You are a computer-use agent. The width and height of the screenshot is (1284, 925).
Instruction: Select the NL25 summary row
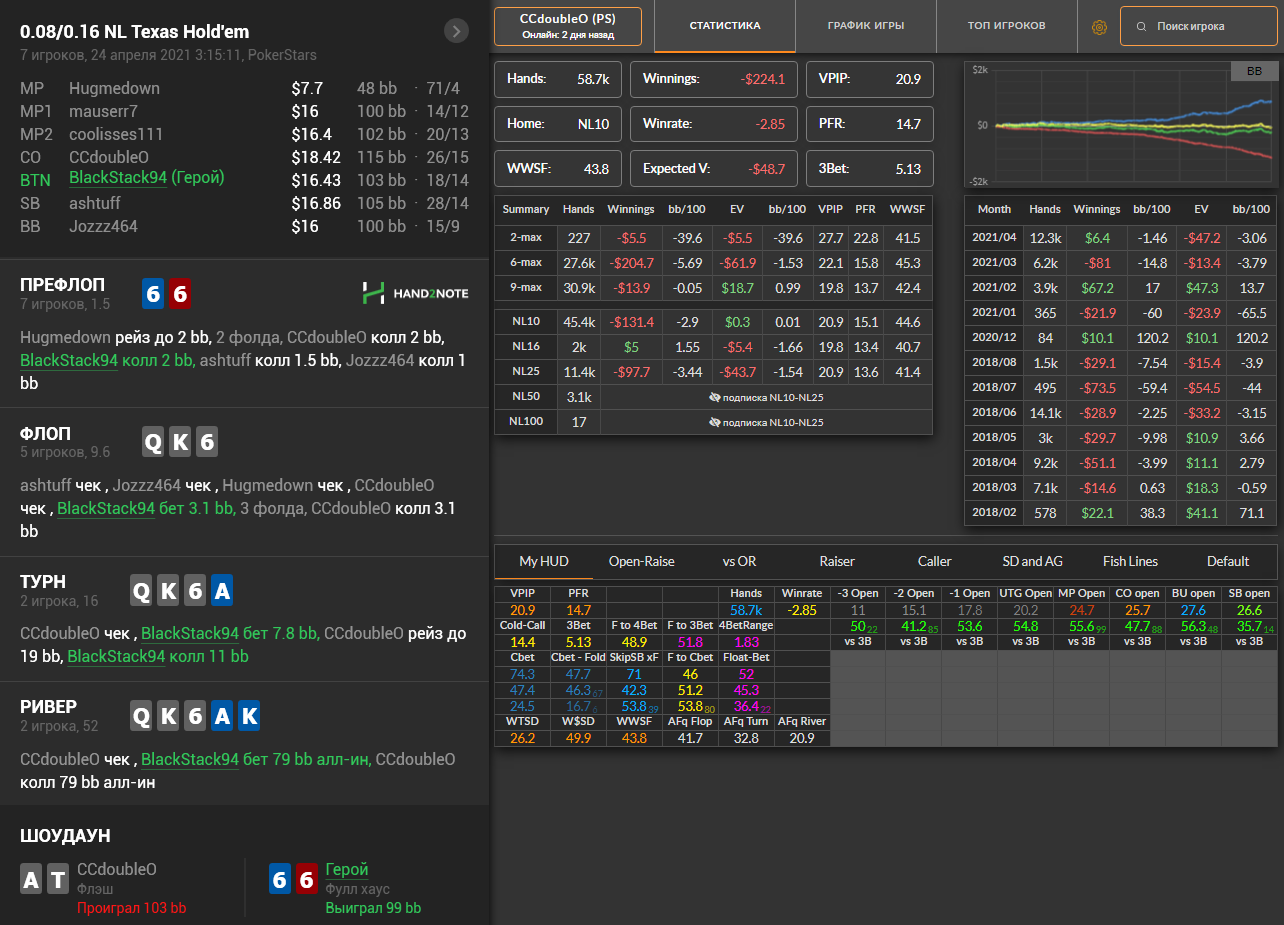(x=714, y=372)
